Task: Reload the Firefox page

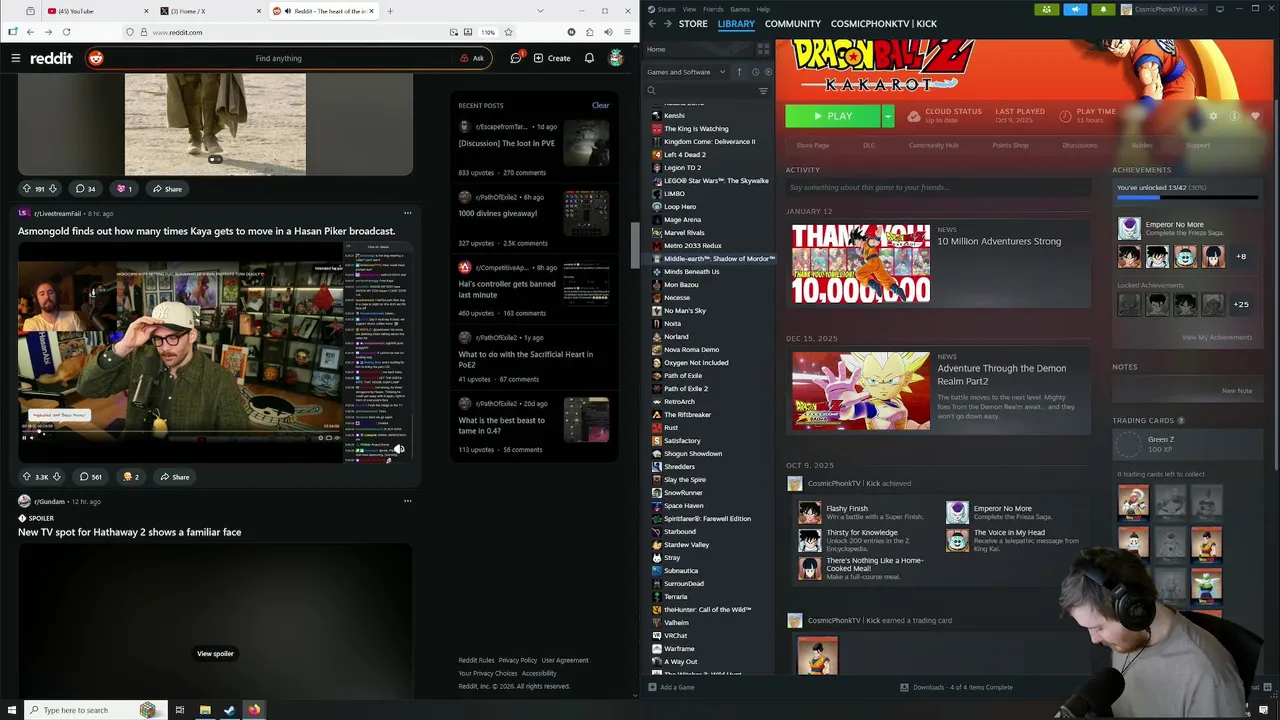Action: pyautogui.click(x=65, y=32)
